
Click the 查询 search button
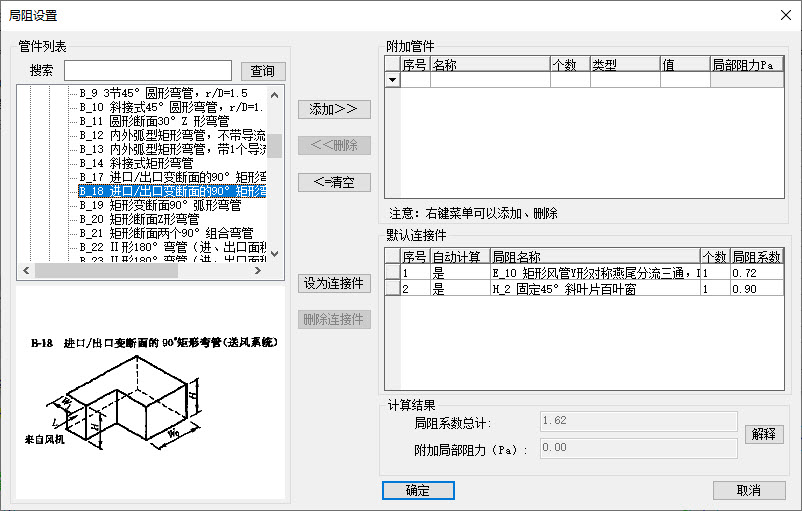click(x=263, y=71)
